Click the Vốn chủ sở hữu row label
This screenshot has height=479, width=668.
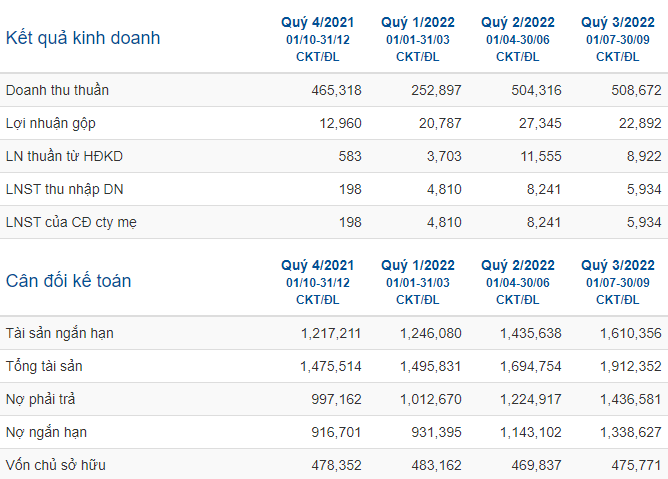coord(56,465)
